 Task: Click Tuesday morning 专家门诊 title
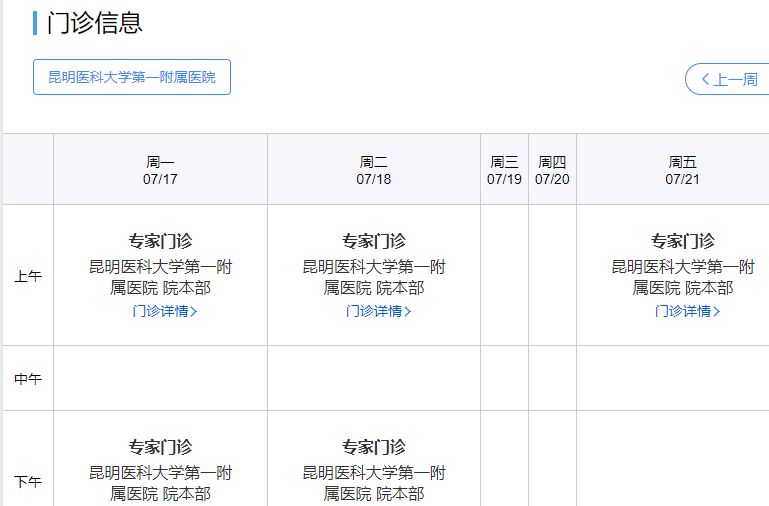[x=374, y=241]
